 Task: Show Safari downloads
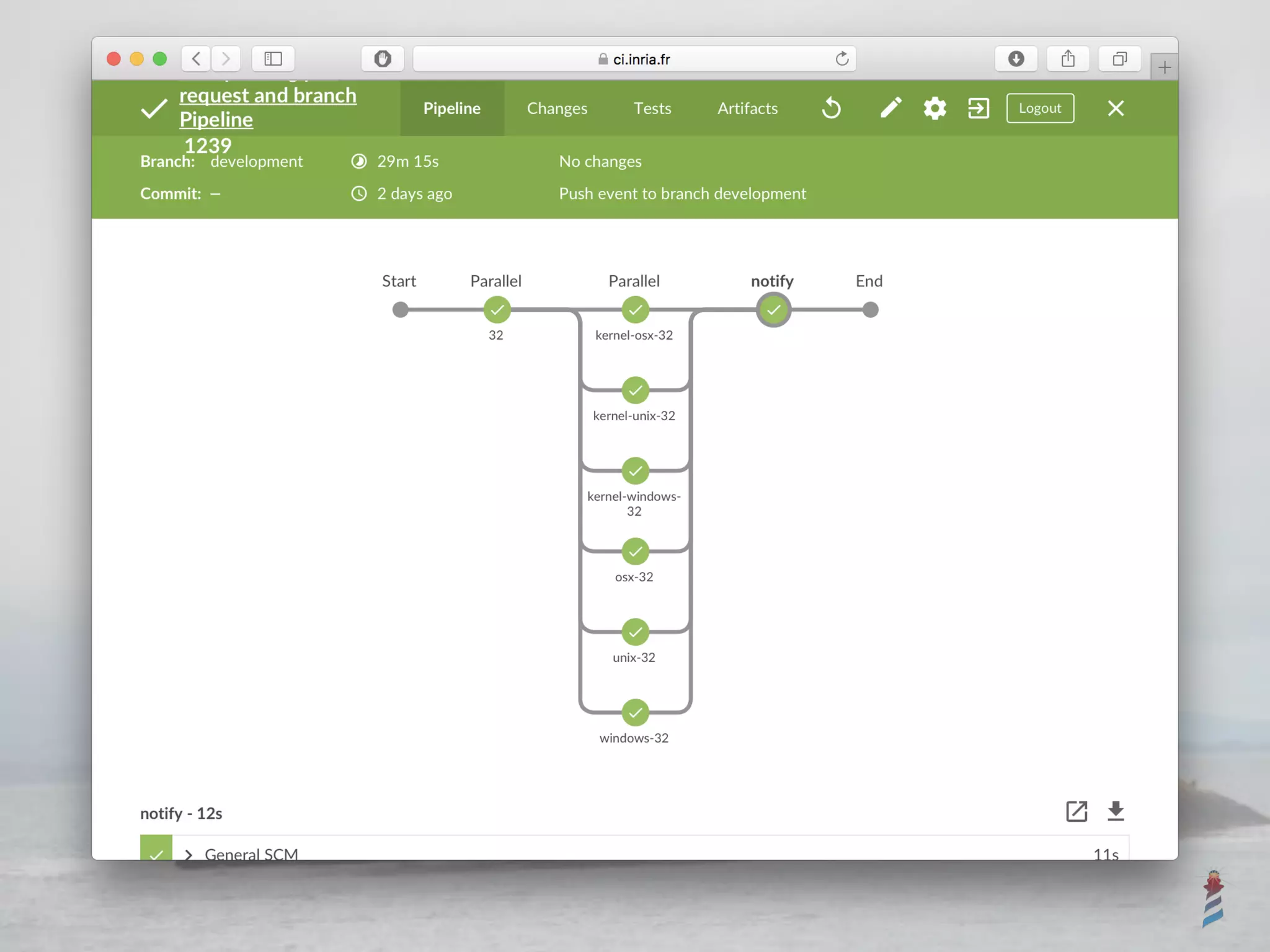(x=1016, y=59)
